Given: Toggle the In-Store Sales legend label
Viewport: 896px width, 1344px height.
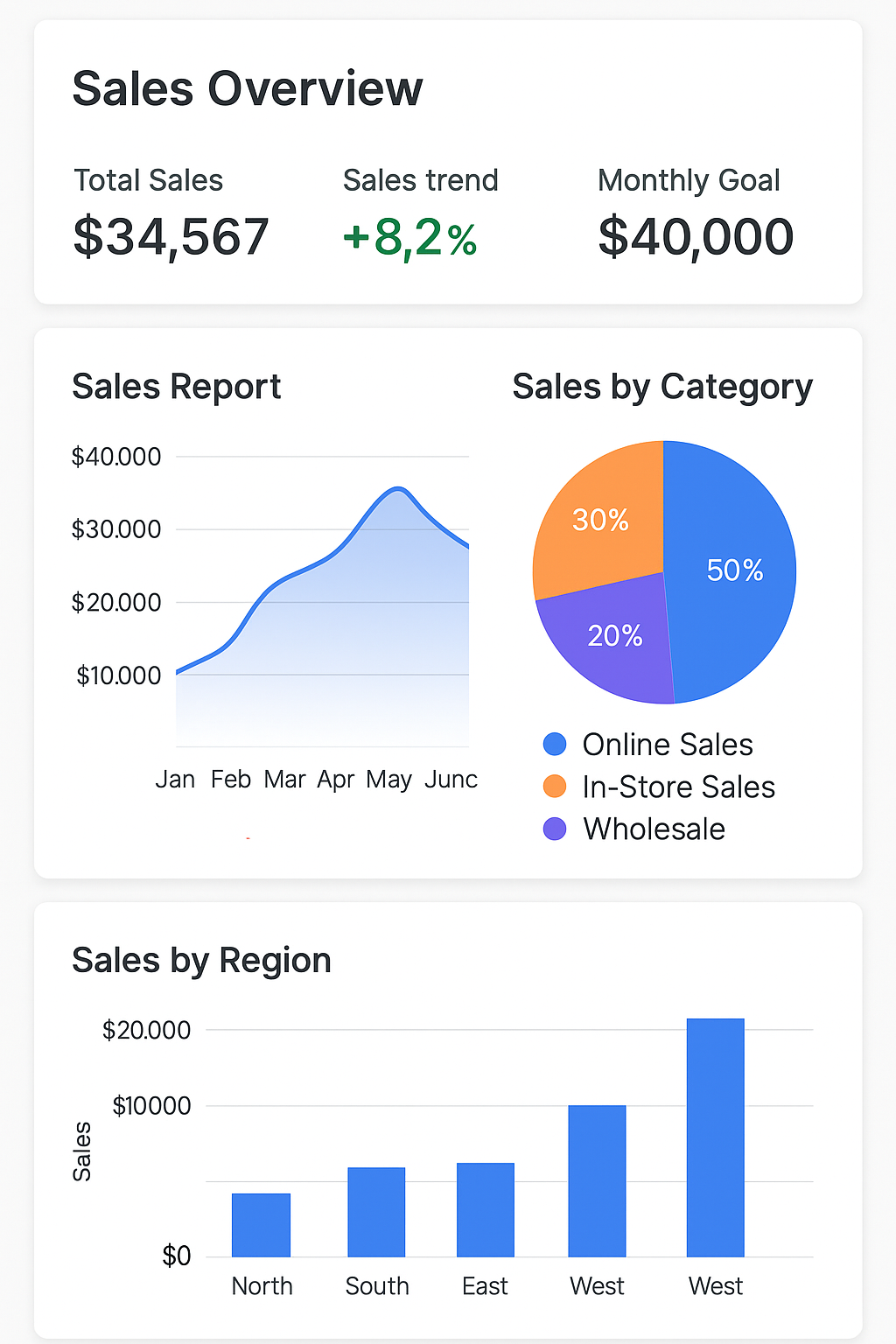Looking at the screenshot, I should (678, 787).
